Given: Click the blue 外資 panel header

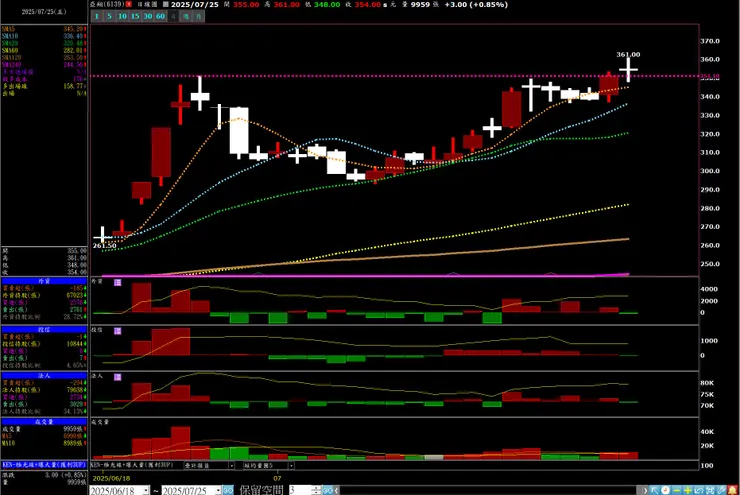Looking at the screenshot, I should coord(44,281).
